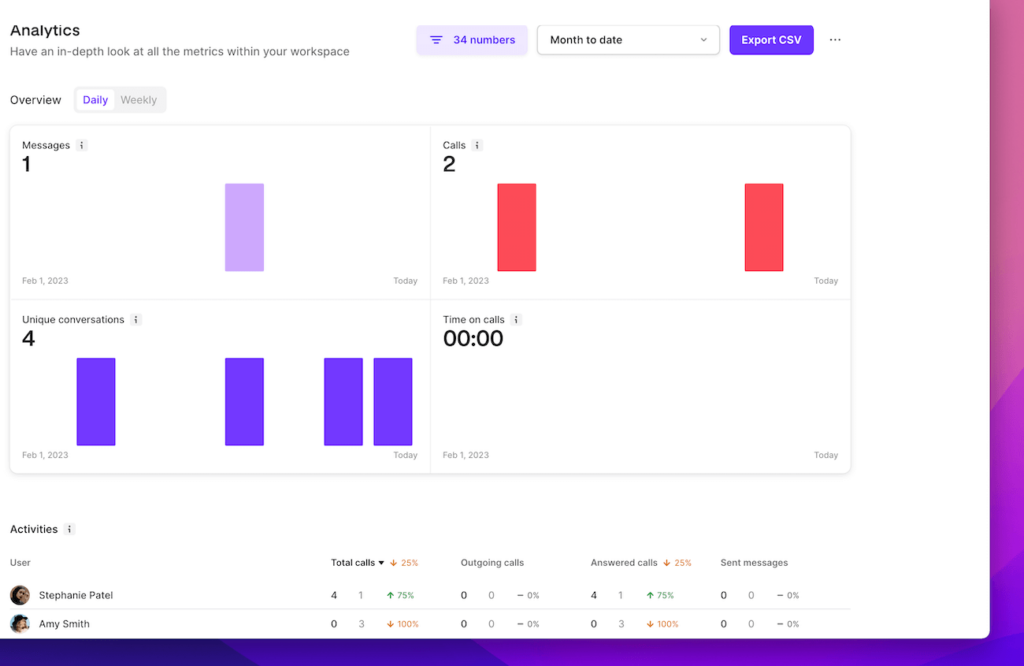Click the Sent messages column header

click(x=754, y=563)
